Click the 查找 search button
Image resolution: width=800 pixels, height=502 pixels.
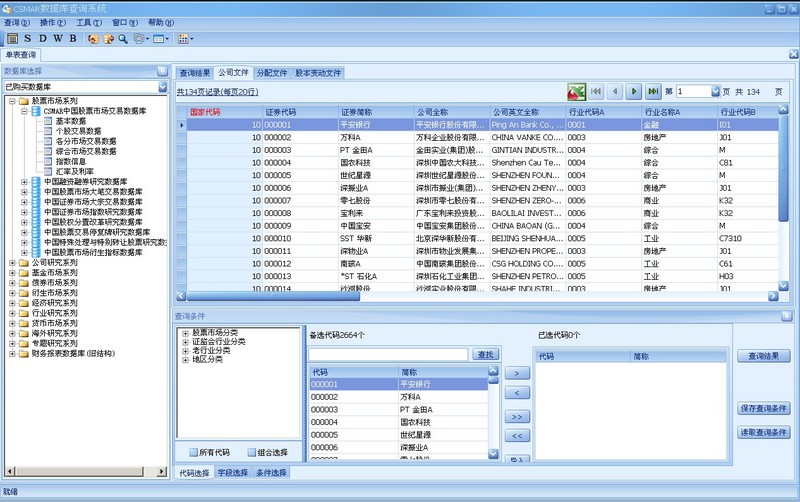point(485,355)
